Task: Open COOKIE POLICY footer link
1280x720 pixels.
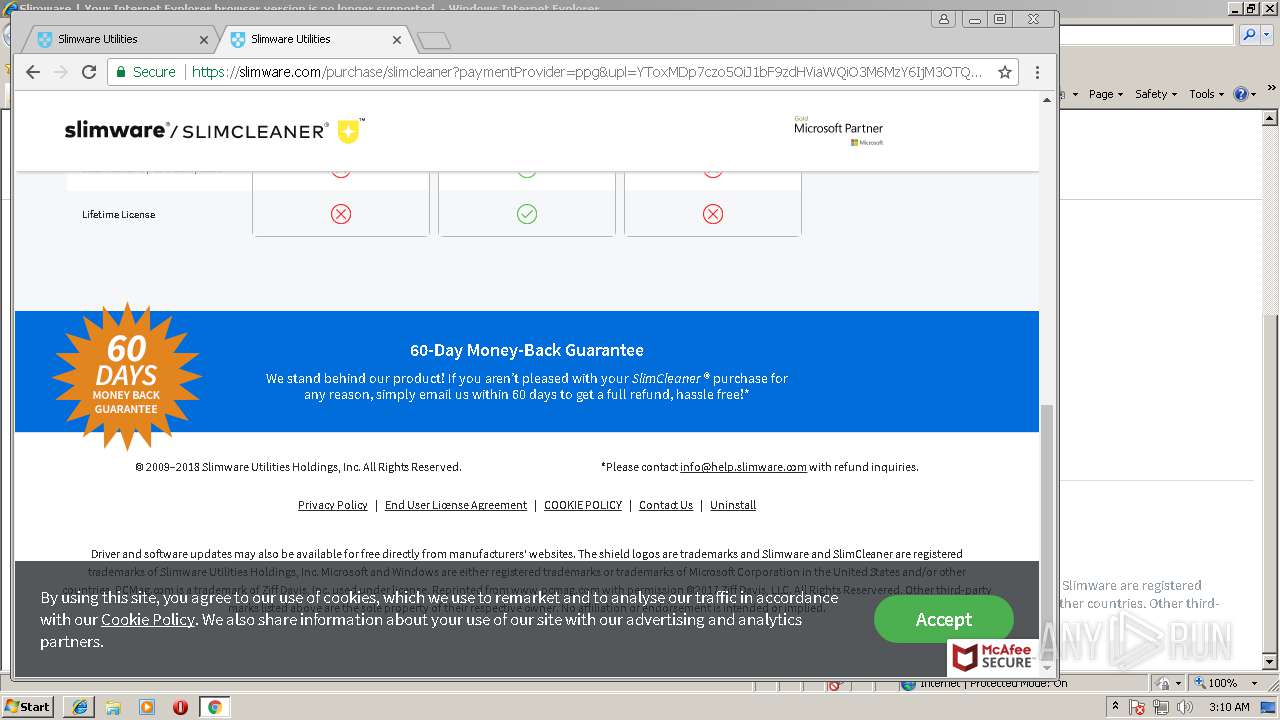Action: [583, 505]
